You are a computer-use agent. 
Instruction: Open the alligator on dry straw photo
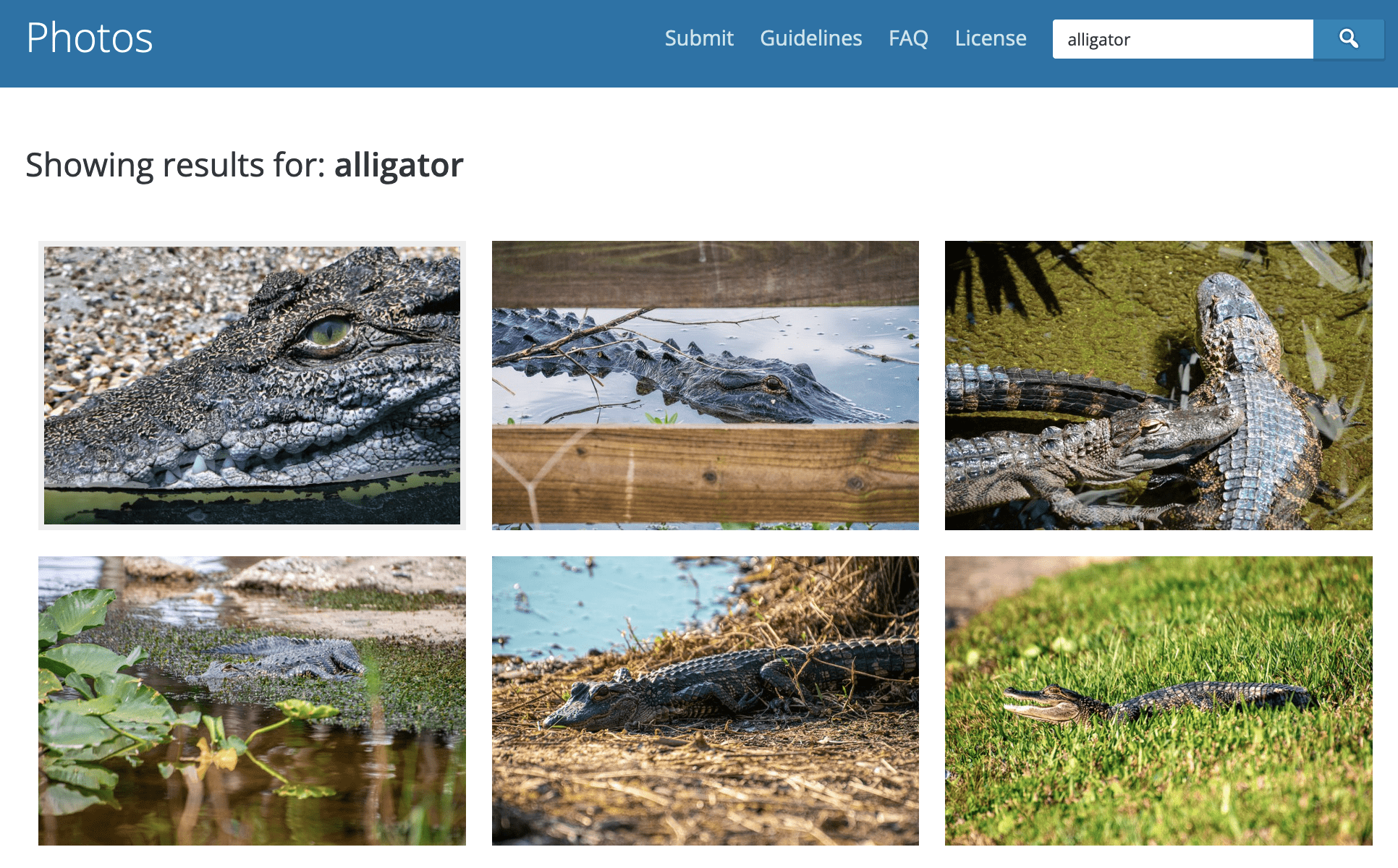[x=705, y=701]
